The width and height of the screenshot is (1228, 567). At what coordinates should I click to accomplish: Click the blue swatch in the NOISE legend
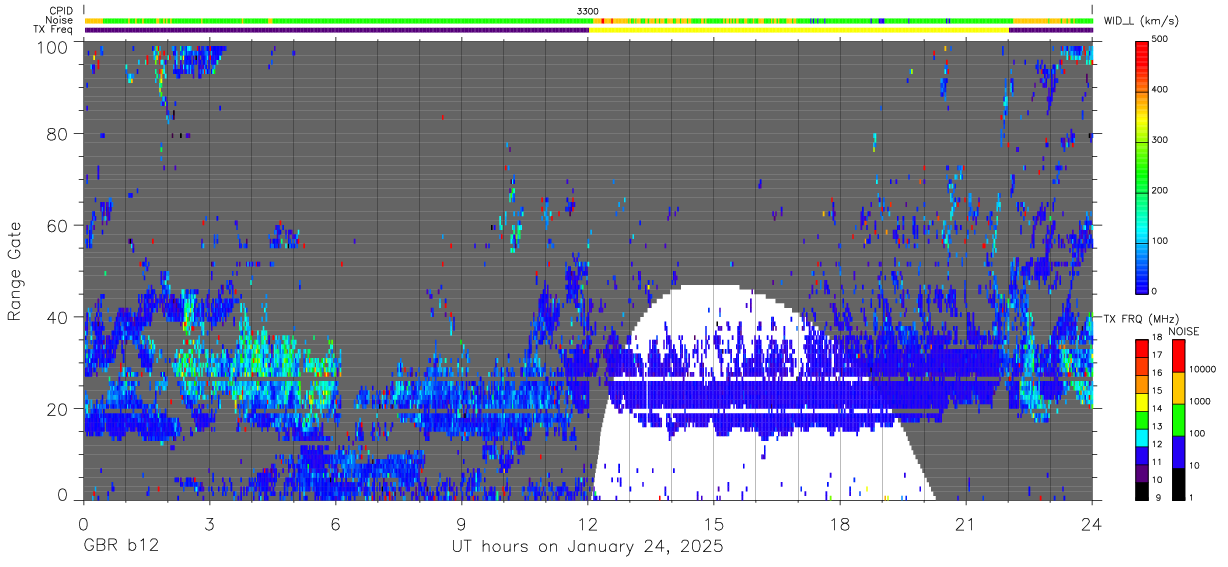coord(1177,451)
